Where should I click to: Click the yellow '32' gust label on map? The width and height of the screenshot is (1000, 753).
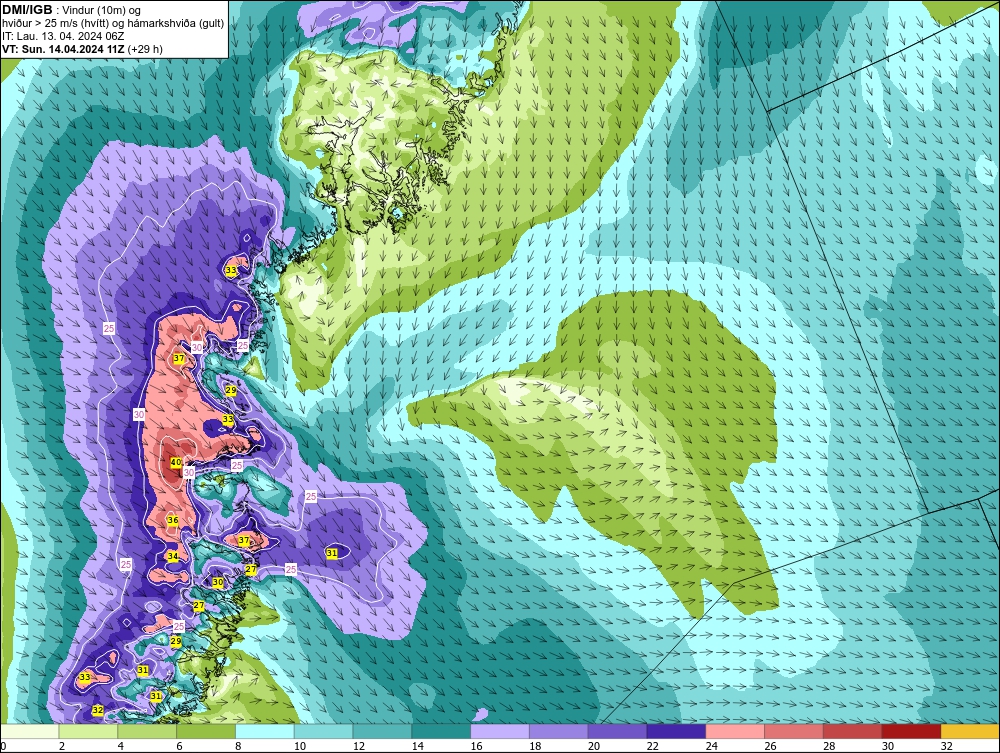coord(98,710)
